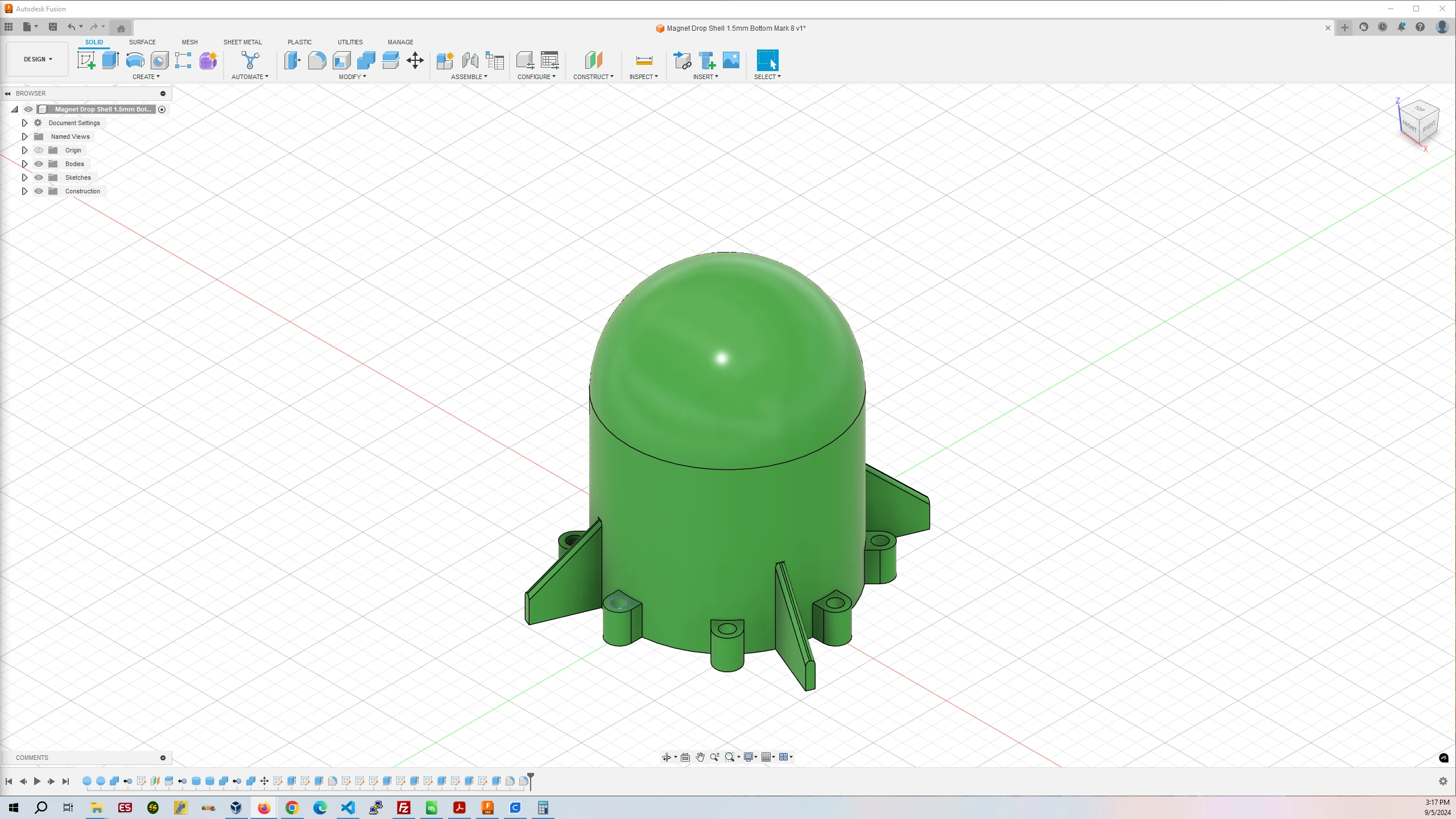Select first feature in the timeline
Screen dimensions: 1456x819
pyautogui.click(x=87, y=781)
